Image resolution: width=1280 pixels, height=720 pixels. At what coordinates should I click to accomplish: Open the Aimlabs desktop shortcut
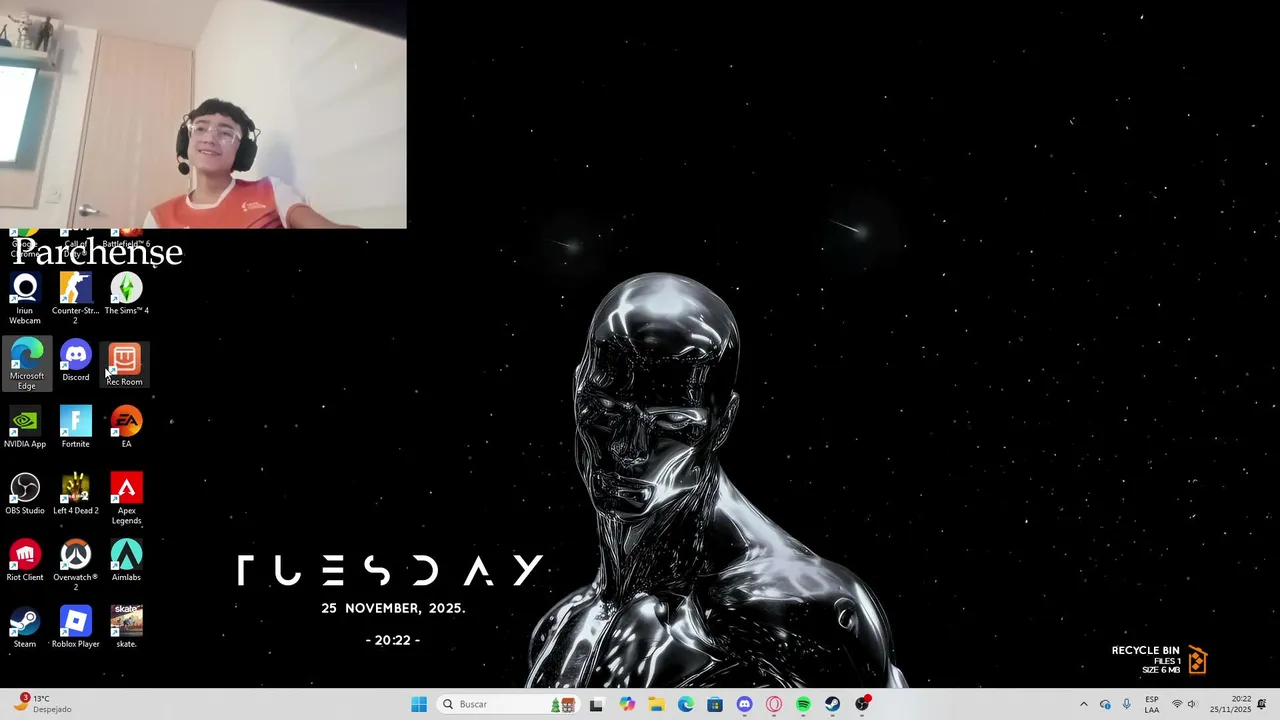coord(126,561)
